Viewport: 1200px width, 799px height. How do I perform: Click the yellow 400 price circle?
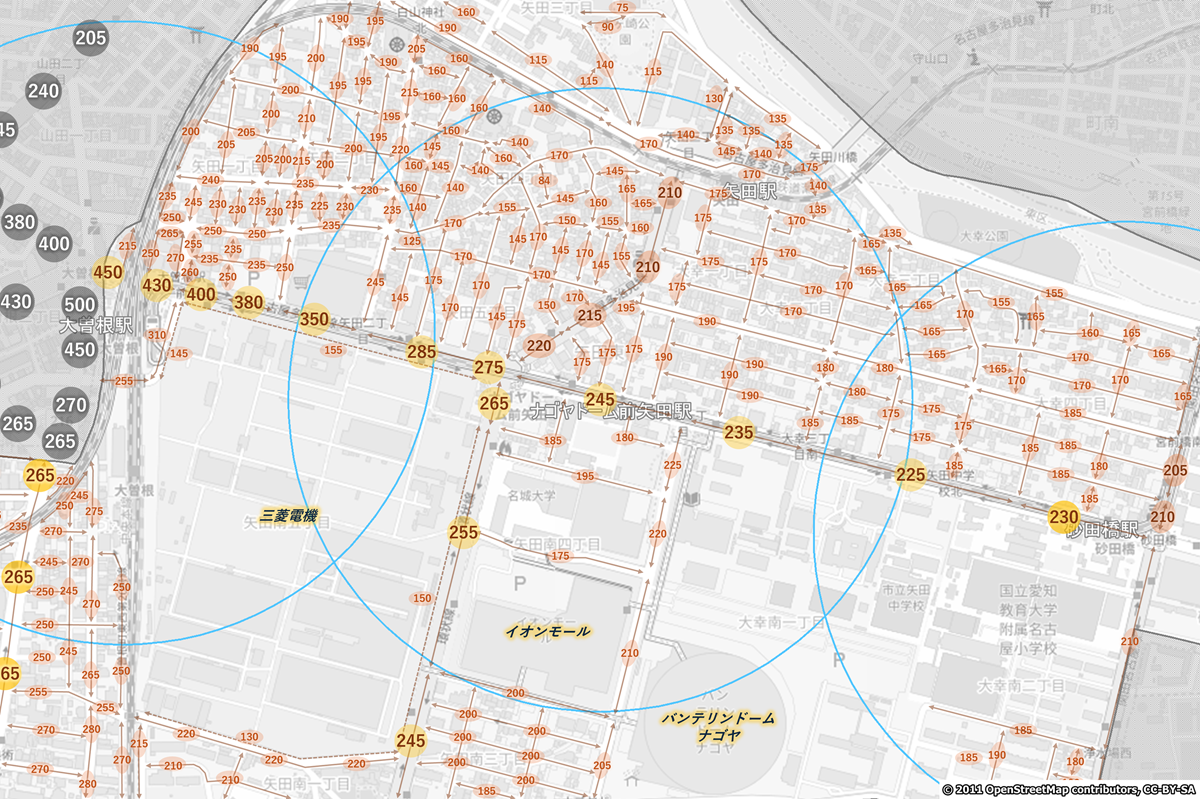201,294
